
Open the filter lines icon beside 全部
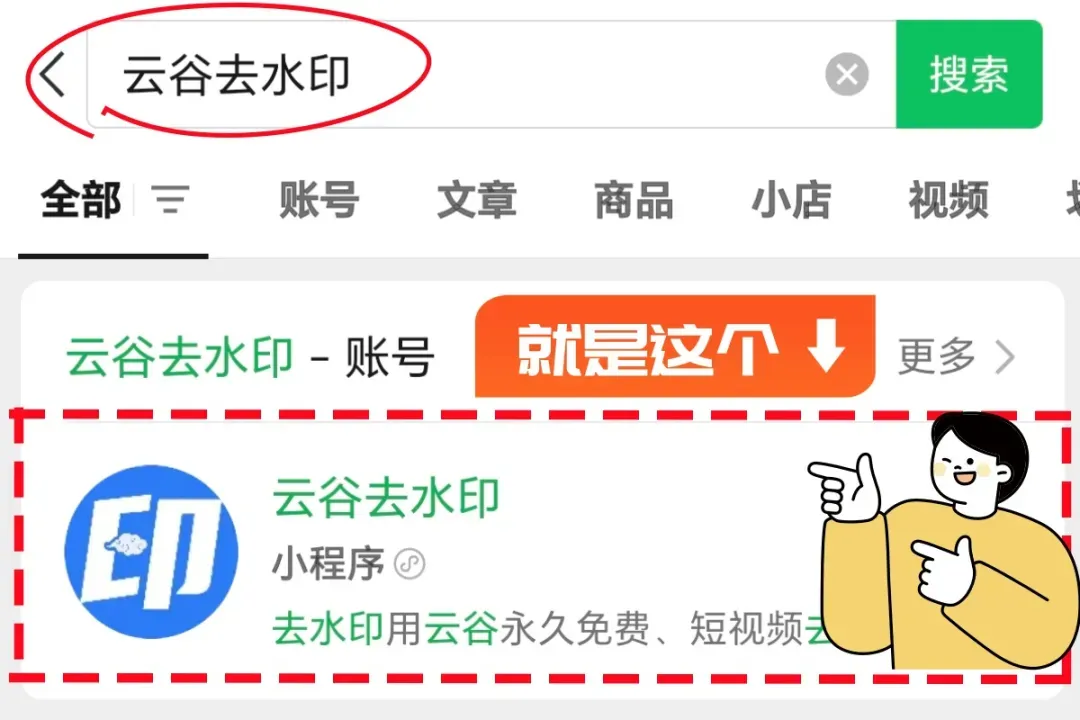point(171,199)
